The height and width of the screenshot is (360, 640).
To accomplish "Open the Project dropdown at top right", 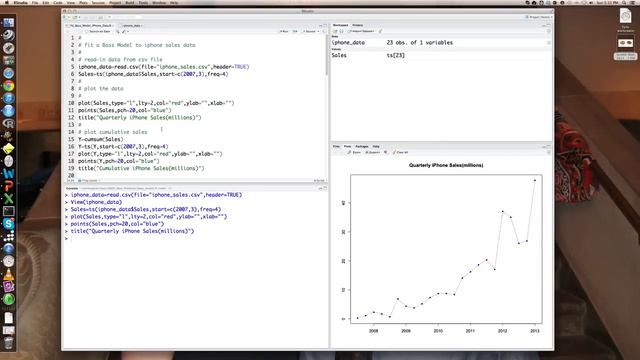I will [x=538, y=17].
